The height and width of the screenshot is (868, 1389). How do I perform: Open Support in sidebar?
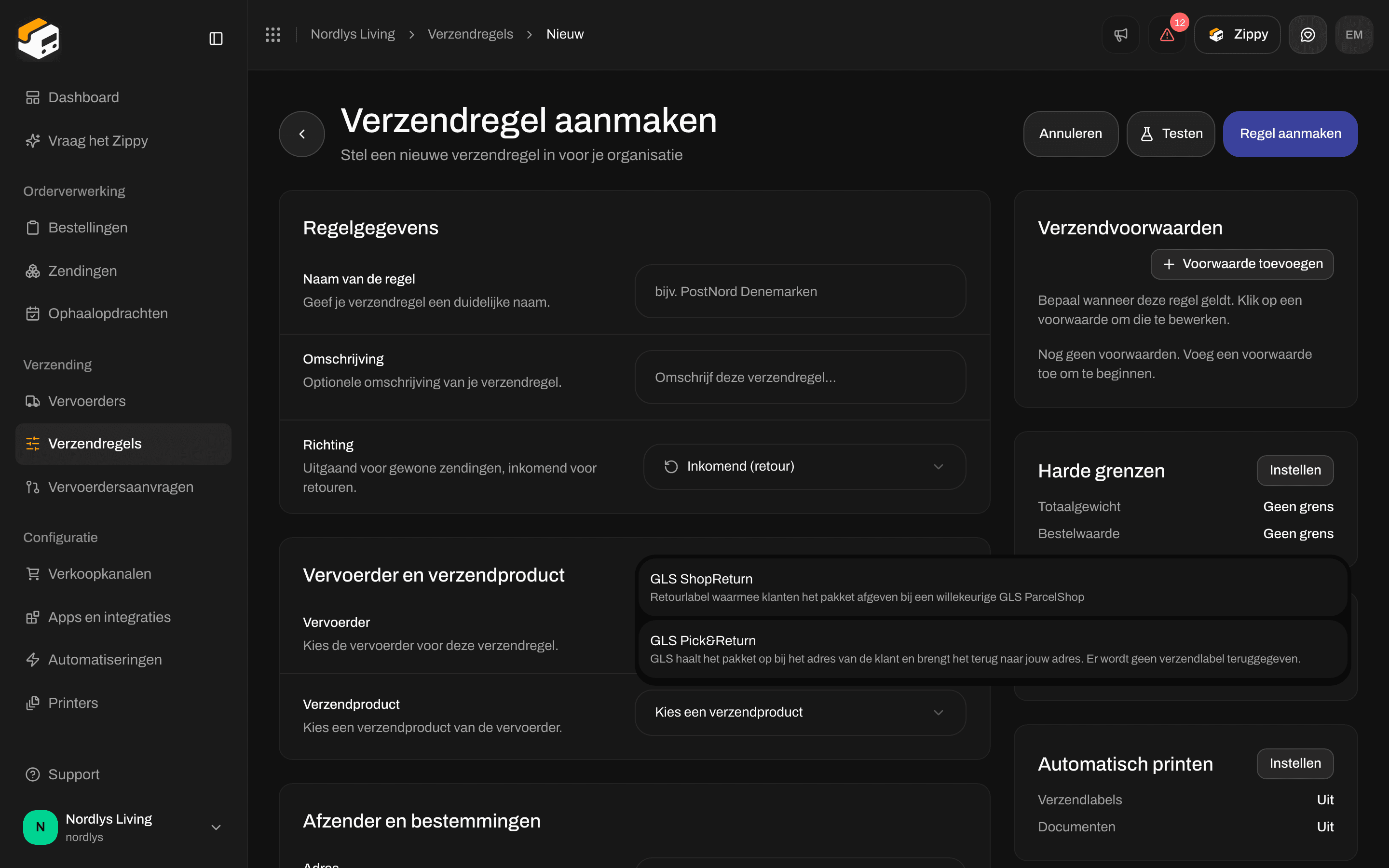123,774
